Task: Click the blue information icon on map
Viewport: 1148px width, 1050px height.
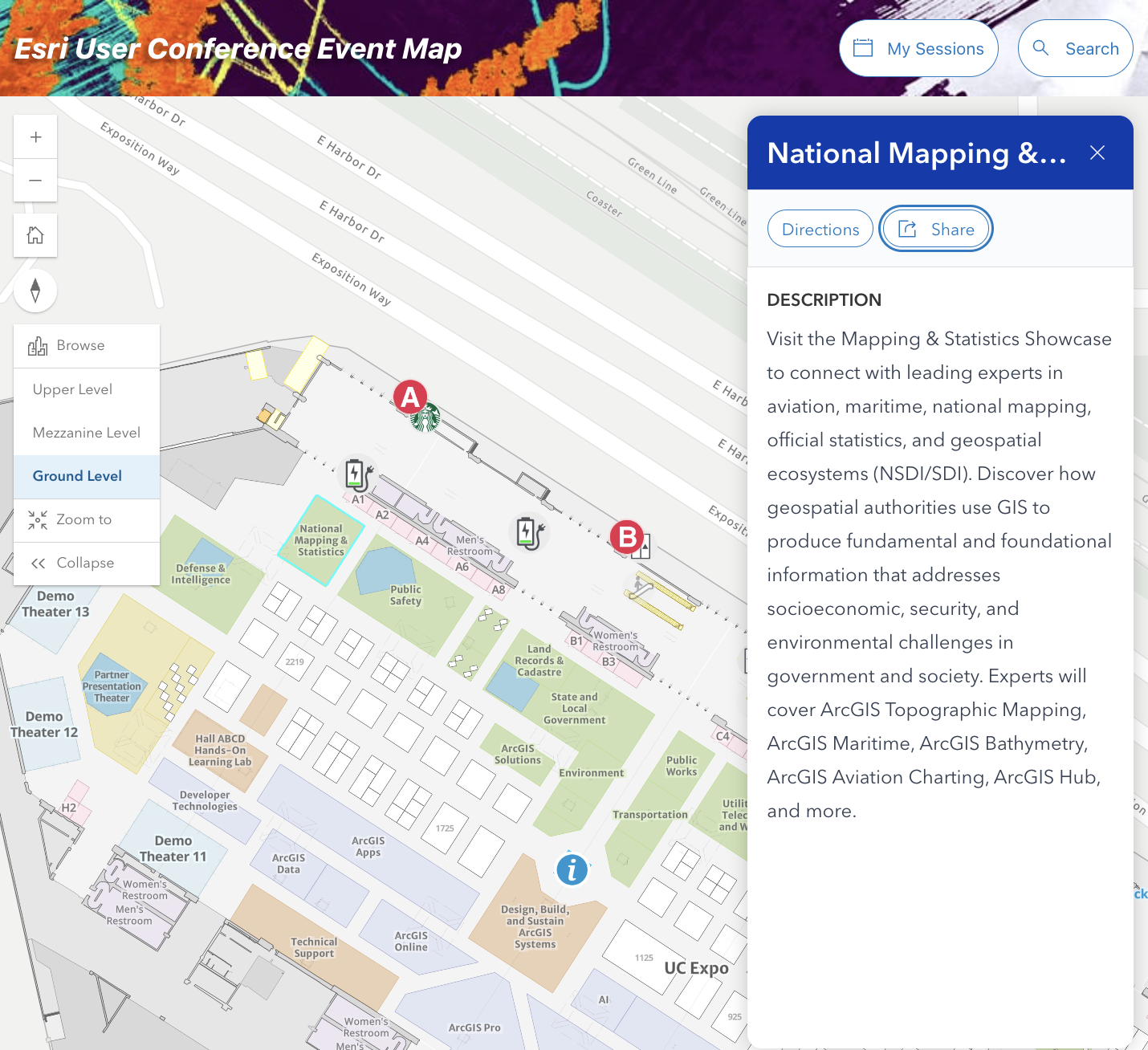Action: 572,869
